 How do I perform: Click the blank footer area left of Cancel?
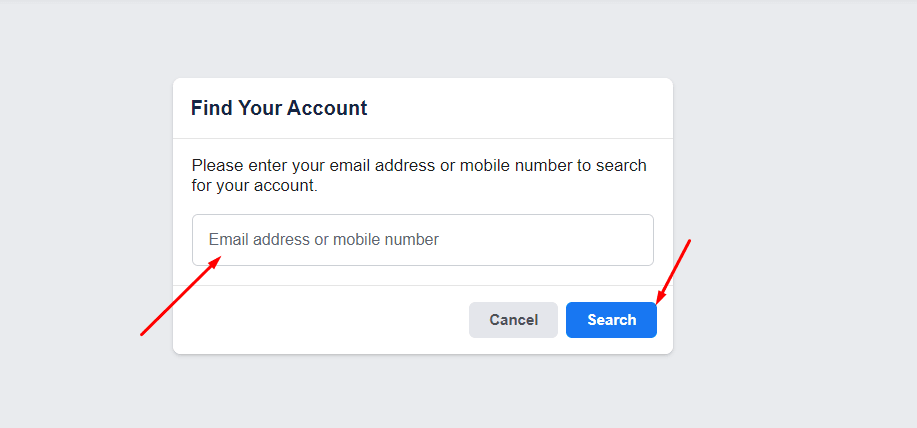pos(320,320)
